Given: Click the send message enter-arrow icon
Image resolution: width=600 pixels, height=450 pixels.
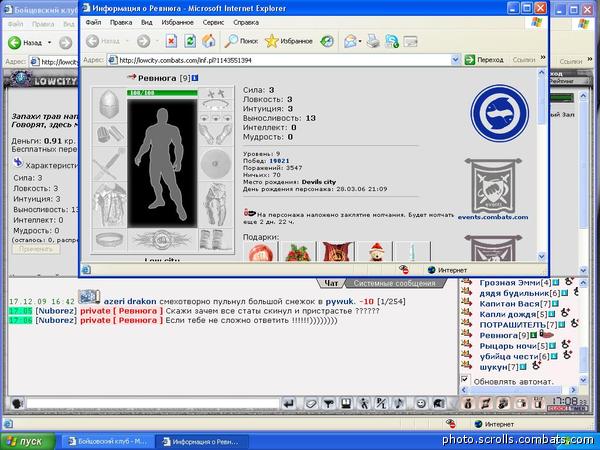Looking at the screenshot, I should (x=290, y=404).
